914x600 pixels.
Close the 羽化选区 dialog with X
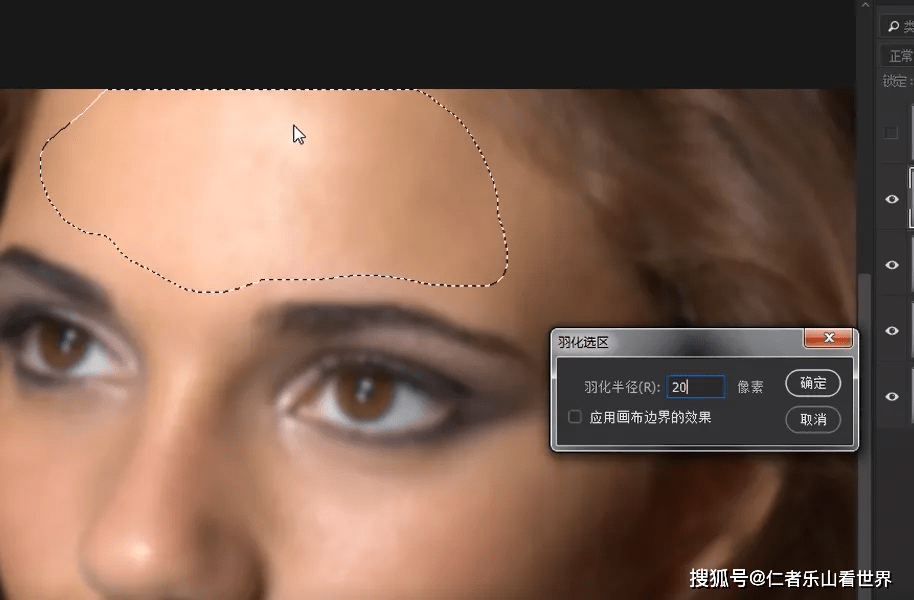[x=828, y=338]
